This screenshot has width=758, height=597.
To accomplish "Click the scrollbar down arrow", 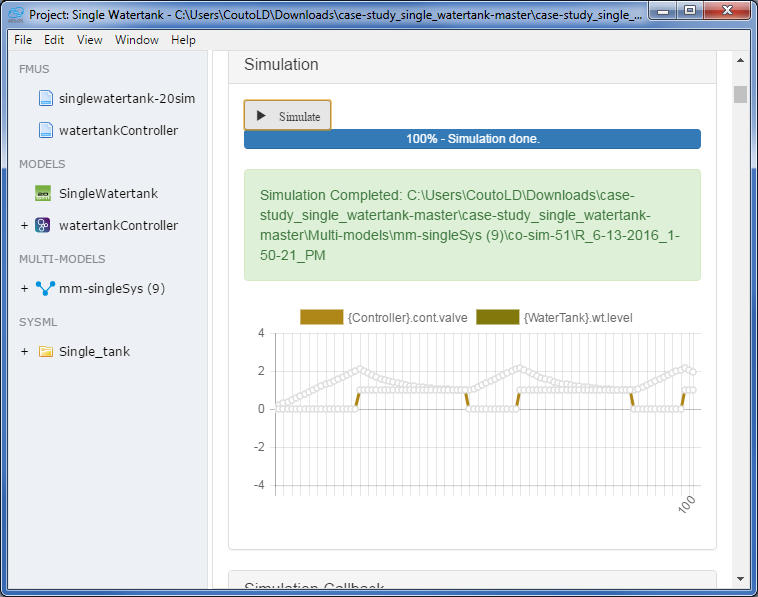I will [x=740, y=579].
